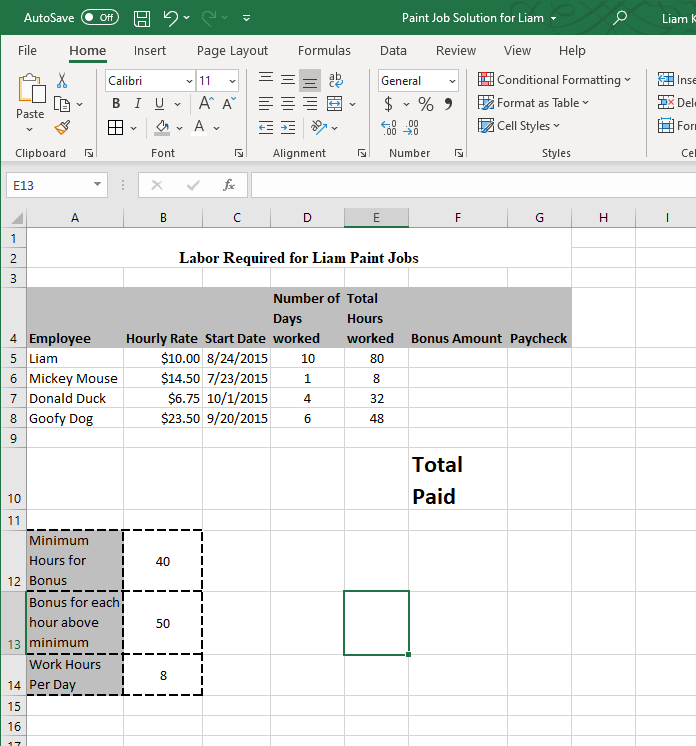Apply Comma Style format
This screenshot has width=696, height=746.
pyautogui.click(x=448, y=104)
